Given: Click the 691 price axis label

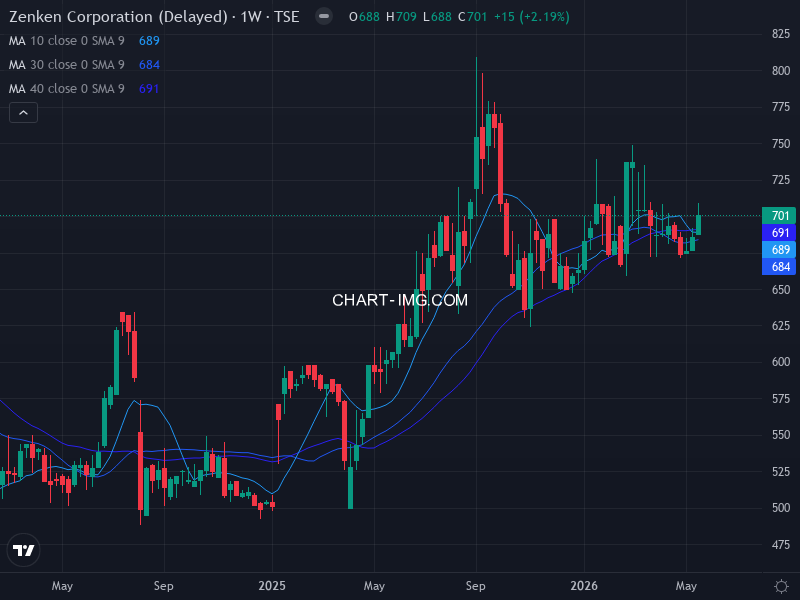Looking at the screenshot, I should 779,233.
